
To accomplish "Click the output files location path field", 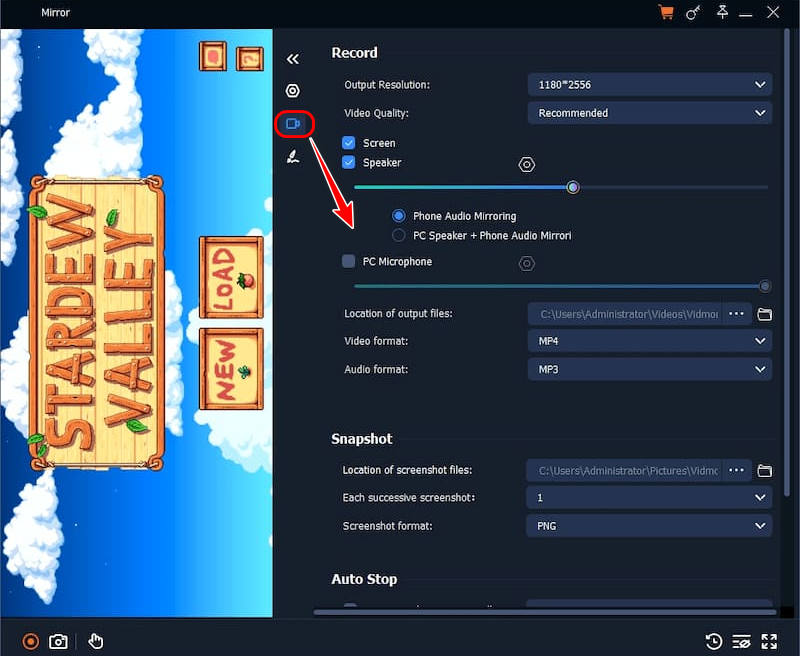I will (x=626, y=314).
